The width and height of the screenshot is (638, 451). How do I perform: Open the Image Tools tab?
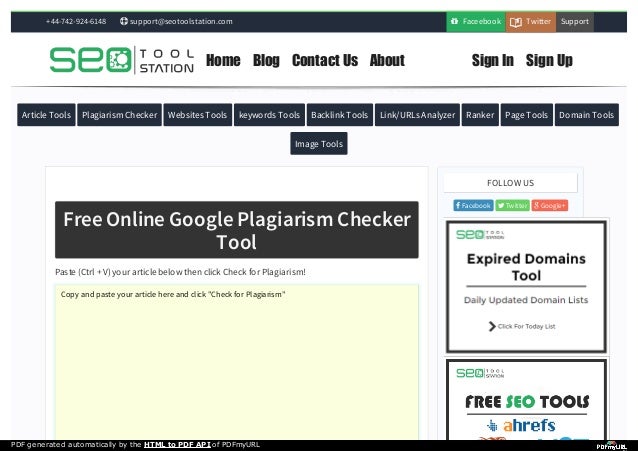(x=318, y=144)
